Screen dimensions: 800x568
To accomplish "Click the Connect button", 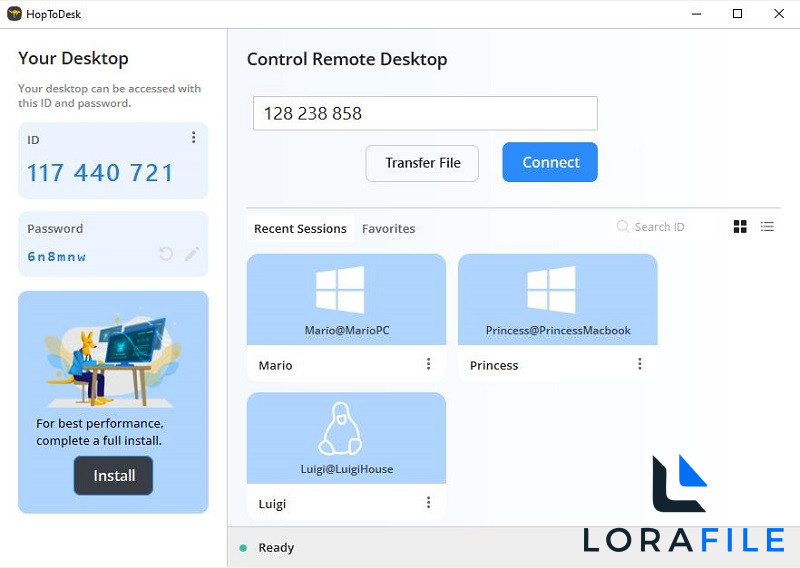I will pos(550,162).
